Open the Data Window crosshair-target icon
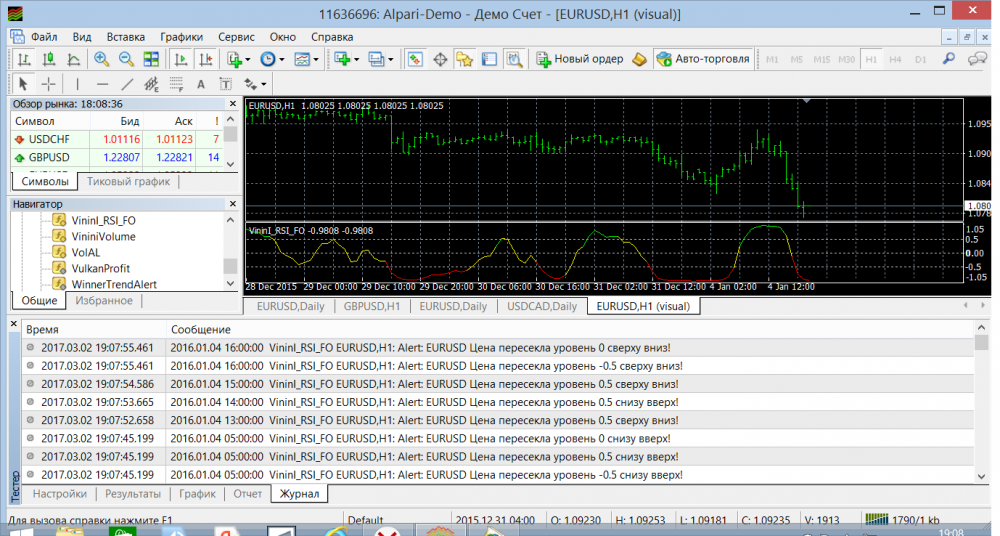The image size is (1000, 536). 440,59
